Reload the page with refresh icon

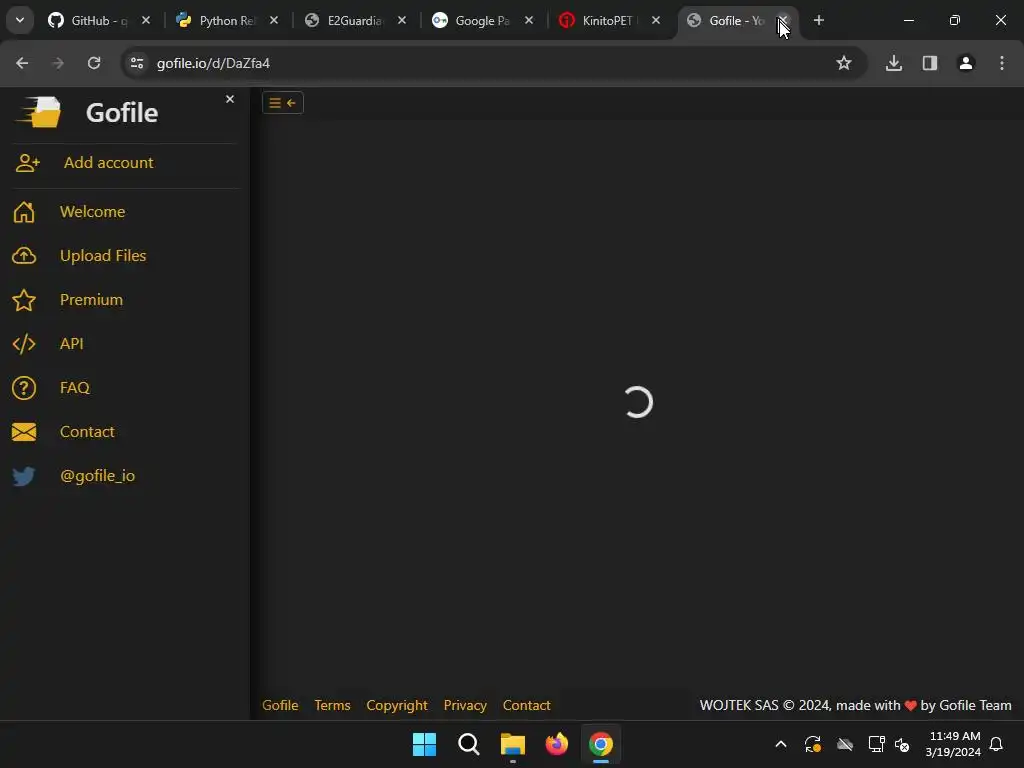94,63
